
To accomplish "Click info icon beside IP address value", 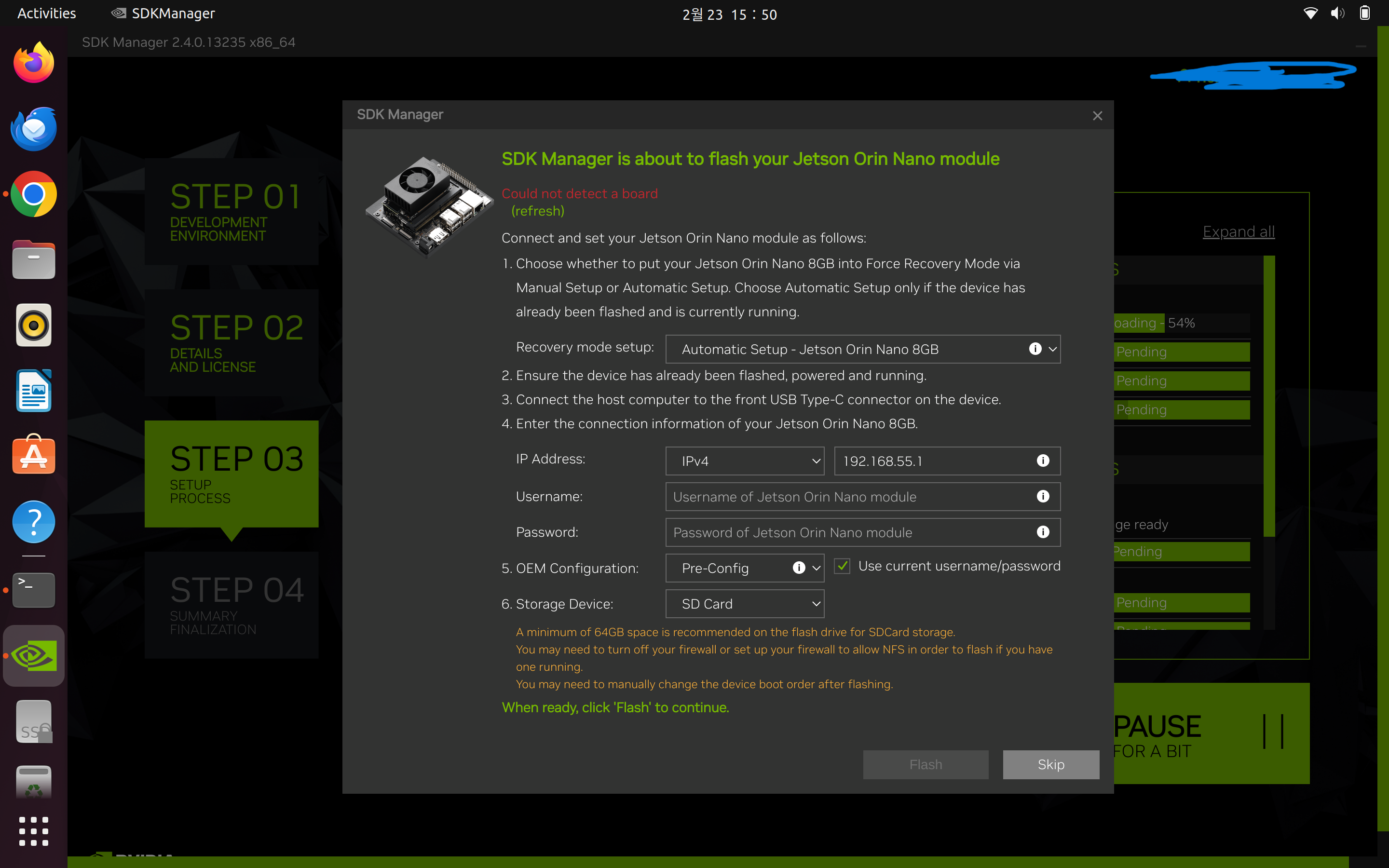I will pos(1043,461).
